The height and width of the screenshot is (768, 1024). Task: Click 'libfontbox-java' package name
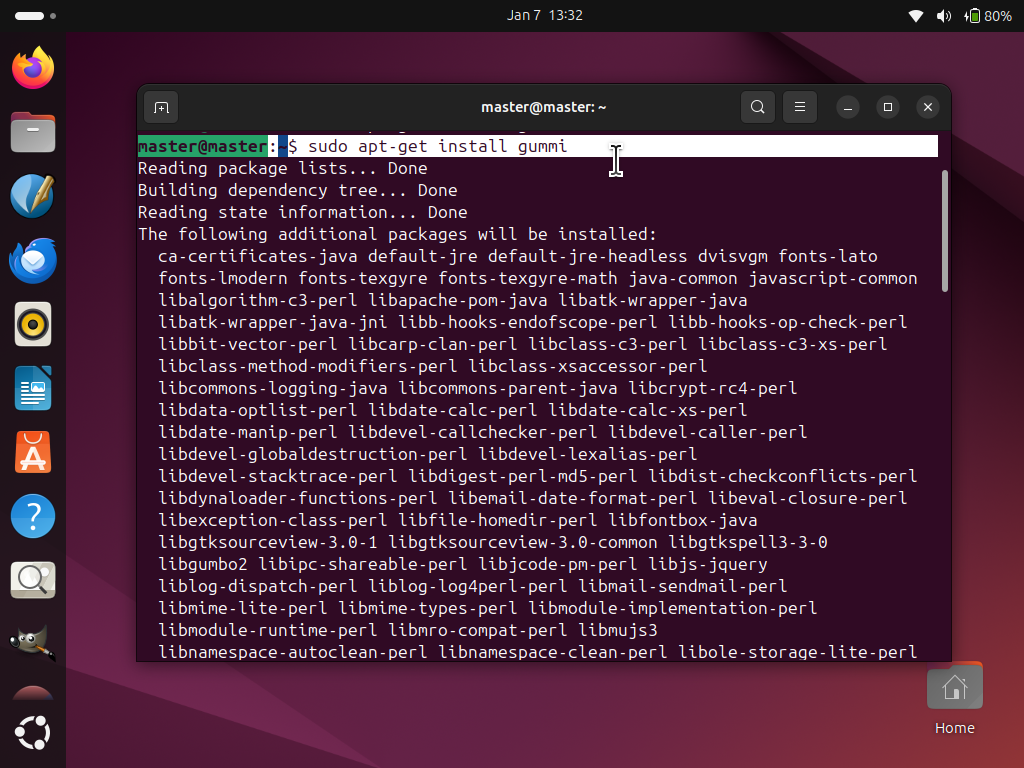683,520
